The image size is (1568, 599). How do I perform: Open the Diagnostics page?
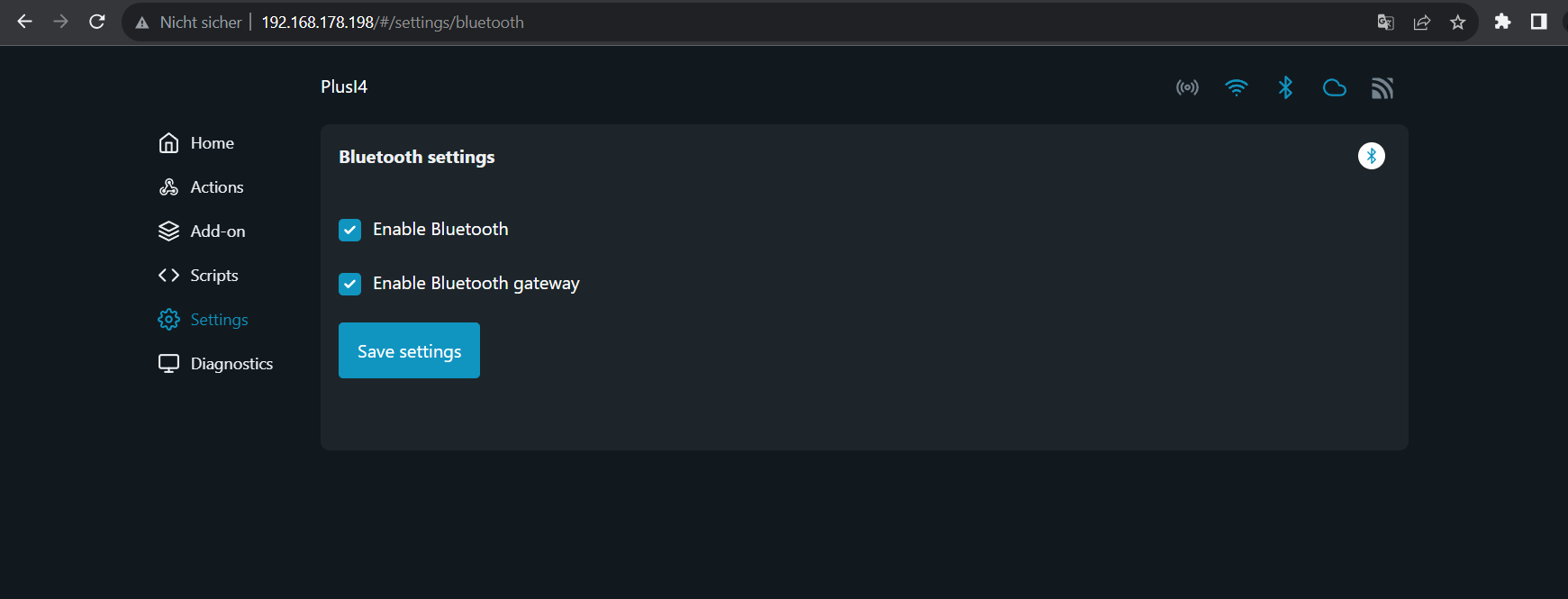(x=231, y=364)
